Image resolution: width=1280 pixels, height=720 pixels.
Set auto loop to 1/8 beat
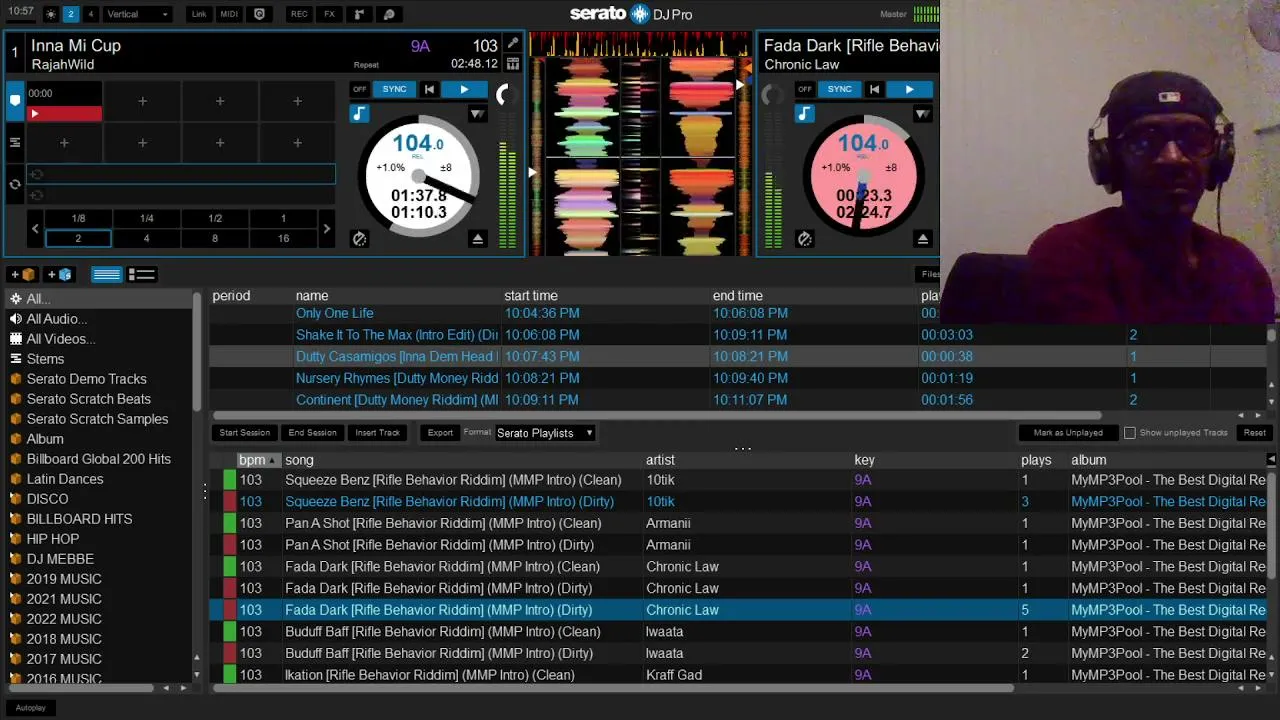[78, 218]
